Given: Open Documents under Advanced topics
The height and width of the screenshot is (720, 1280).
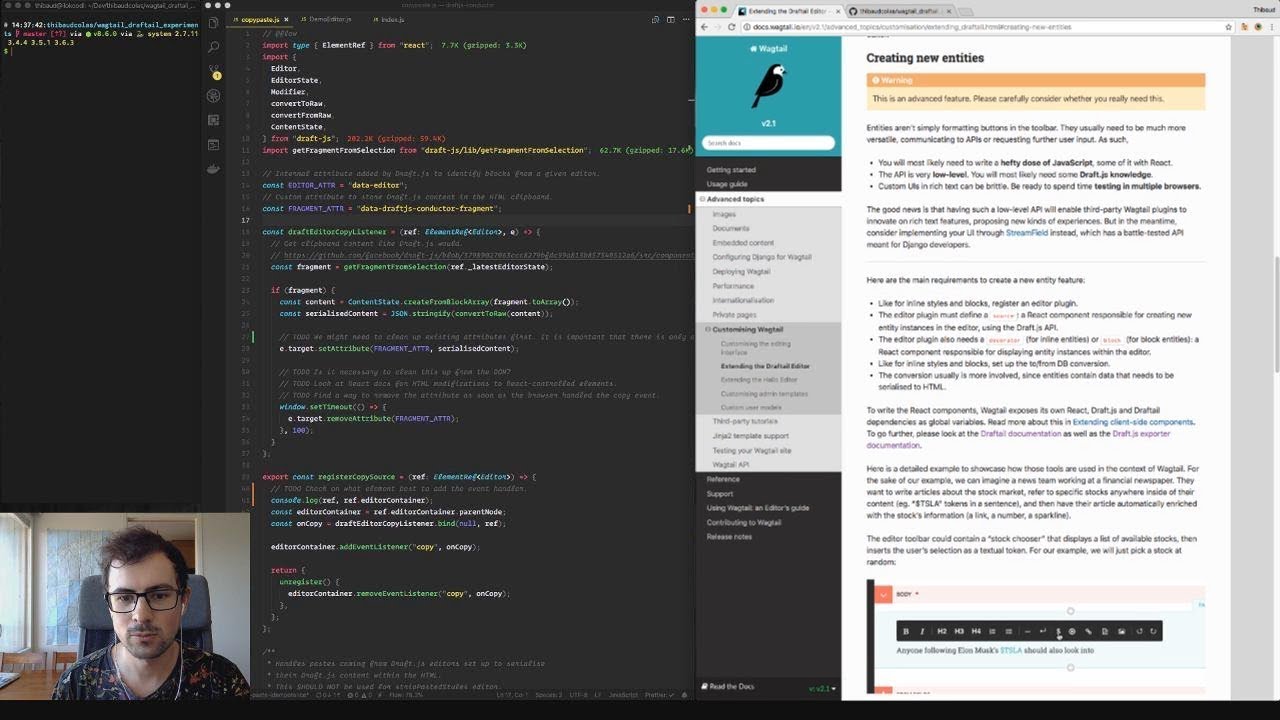Looking at the screenshot, I should point(731,228).
